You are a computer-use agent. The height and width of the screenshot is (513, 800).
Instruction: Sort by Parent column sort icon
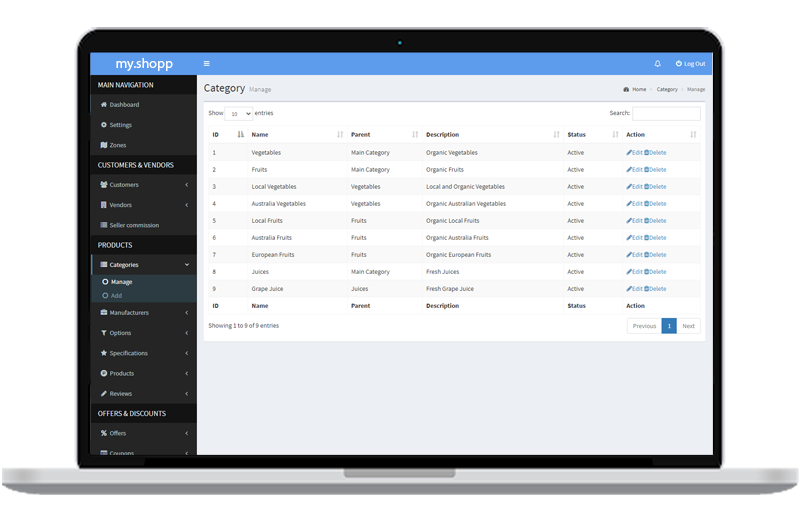coord(415,135)
